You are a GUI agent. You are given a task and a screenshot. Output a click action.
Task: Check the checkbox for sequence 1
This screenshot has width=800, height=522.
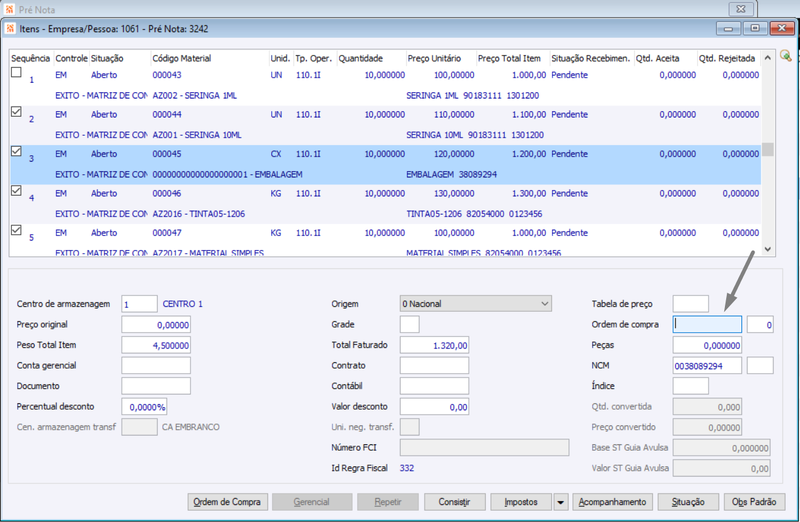(x=16, y=72)
